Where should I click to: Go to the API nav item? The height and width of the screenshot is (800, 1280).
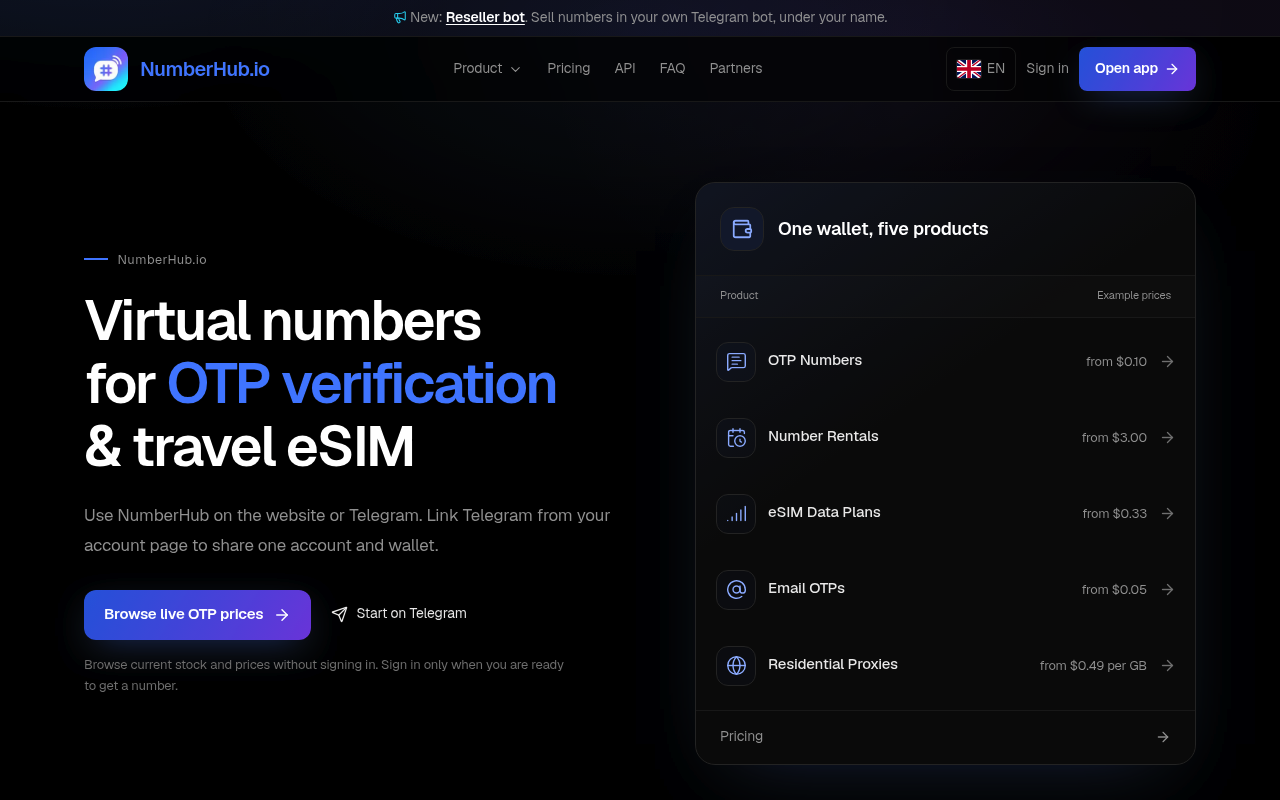[625, 69]
